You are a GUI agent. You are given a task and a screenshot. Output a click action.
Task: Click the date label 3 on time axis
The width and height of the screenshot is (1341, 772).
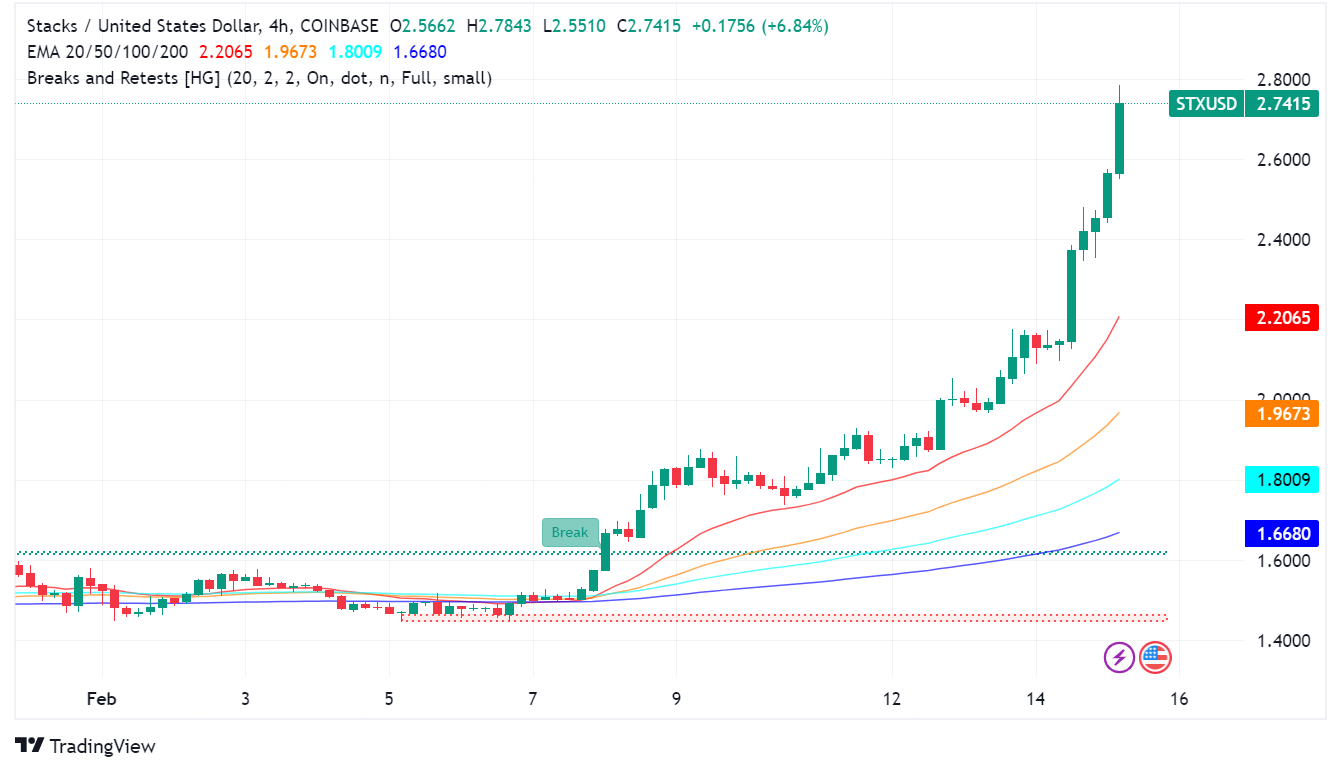coord(245,699)
